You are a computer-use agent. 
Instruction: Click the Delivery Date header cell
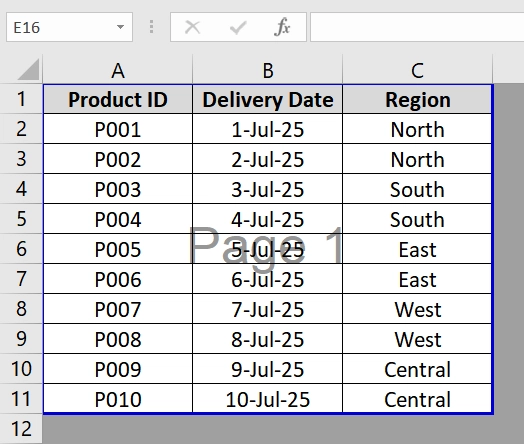tap(268, 99)
